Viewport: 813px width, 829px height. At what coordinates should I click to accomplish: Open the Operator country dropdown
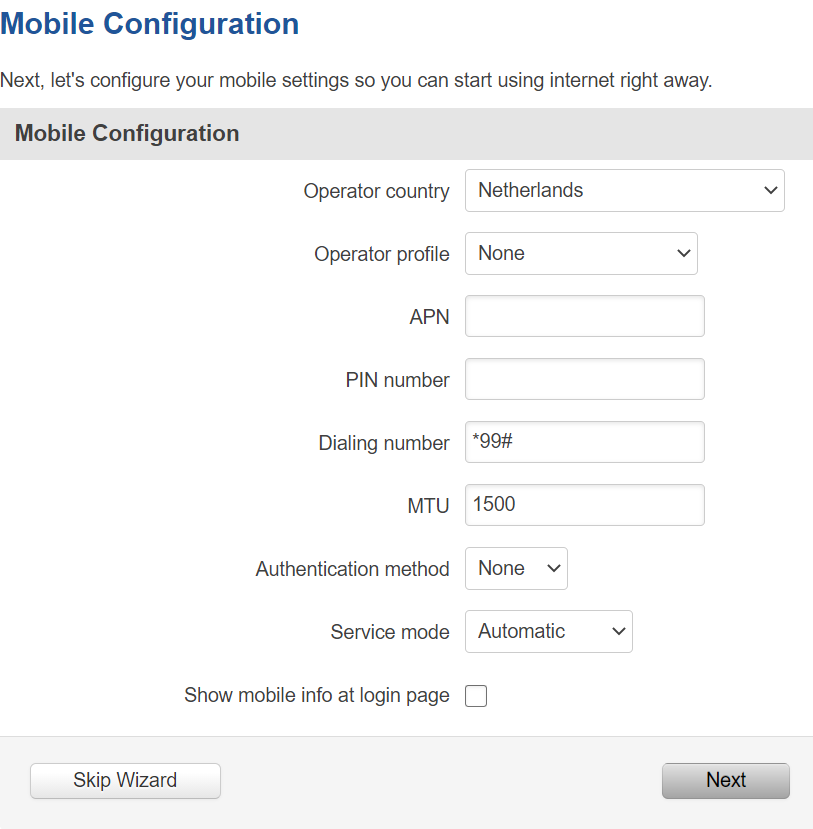pos(624,191)
